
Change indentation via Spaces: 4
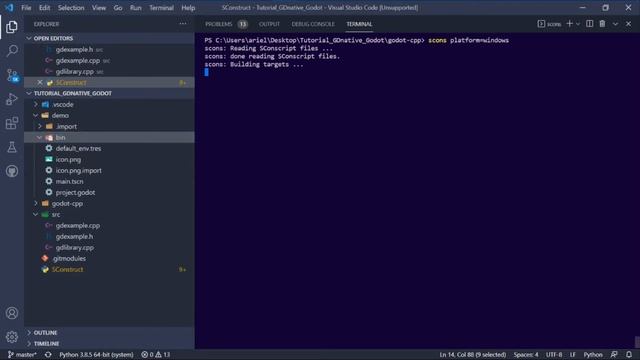pos(526,354)
